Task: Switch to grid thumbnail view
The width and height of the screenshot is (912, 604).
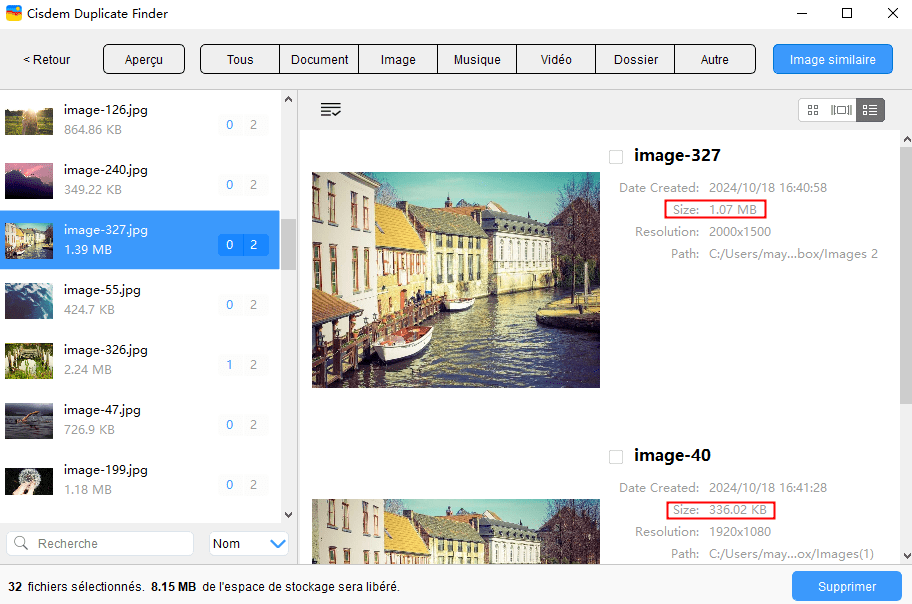Action: (813, 110)
